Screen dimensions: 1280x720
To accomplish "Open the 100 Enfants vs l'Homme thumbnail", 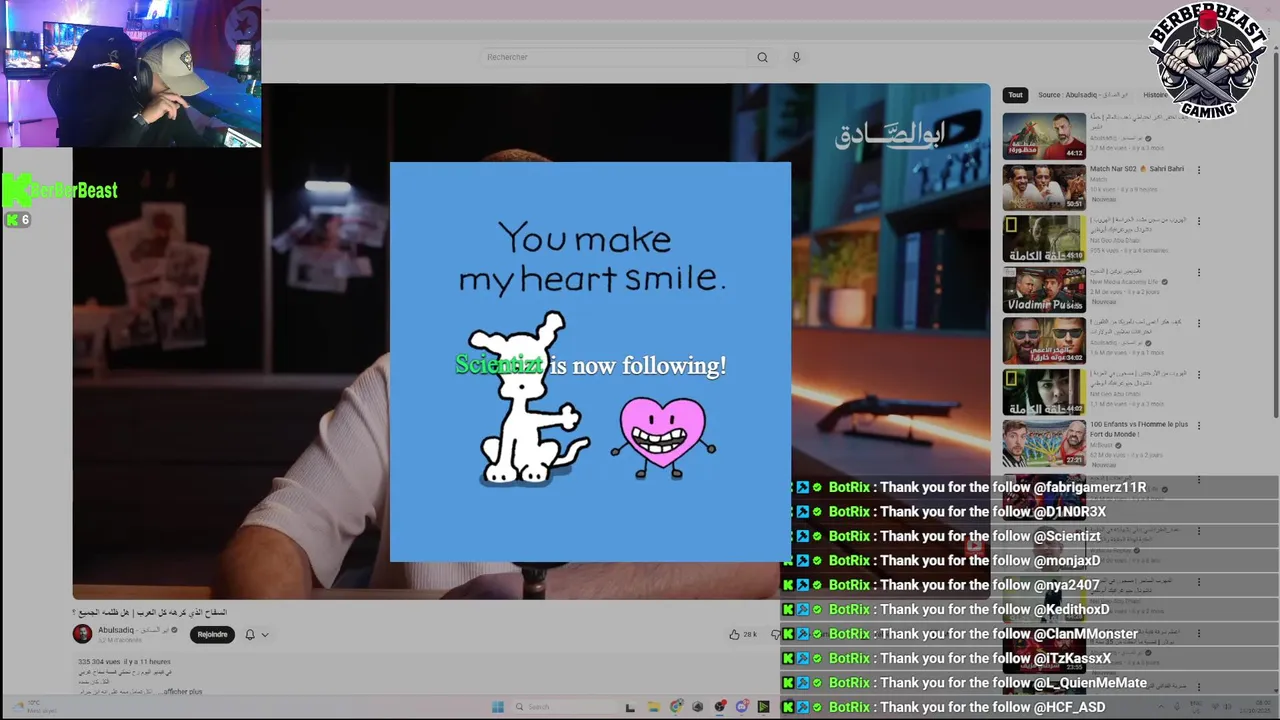I will pyautogui.click(x=1044, y=443).
